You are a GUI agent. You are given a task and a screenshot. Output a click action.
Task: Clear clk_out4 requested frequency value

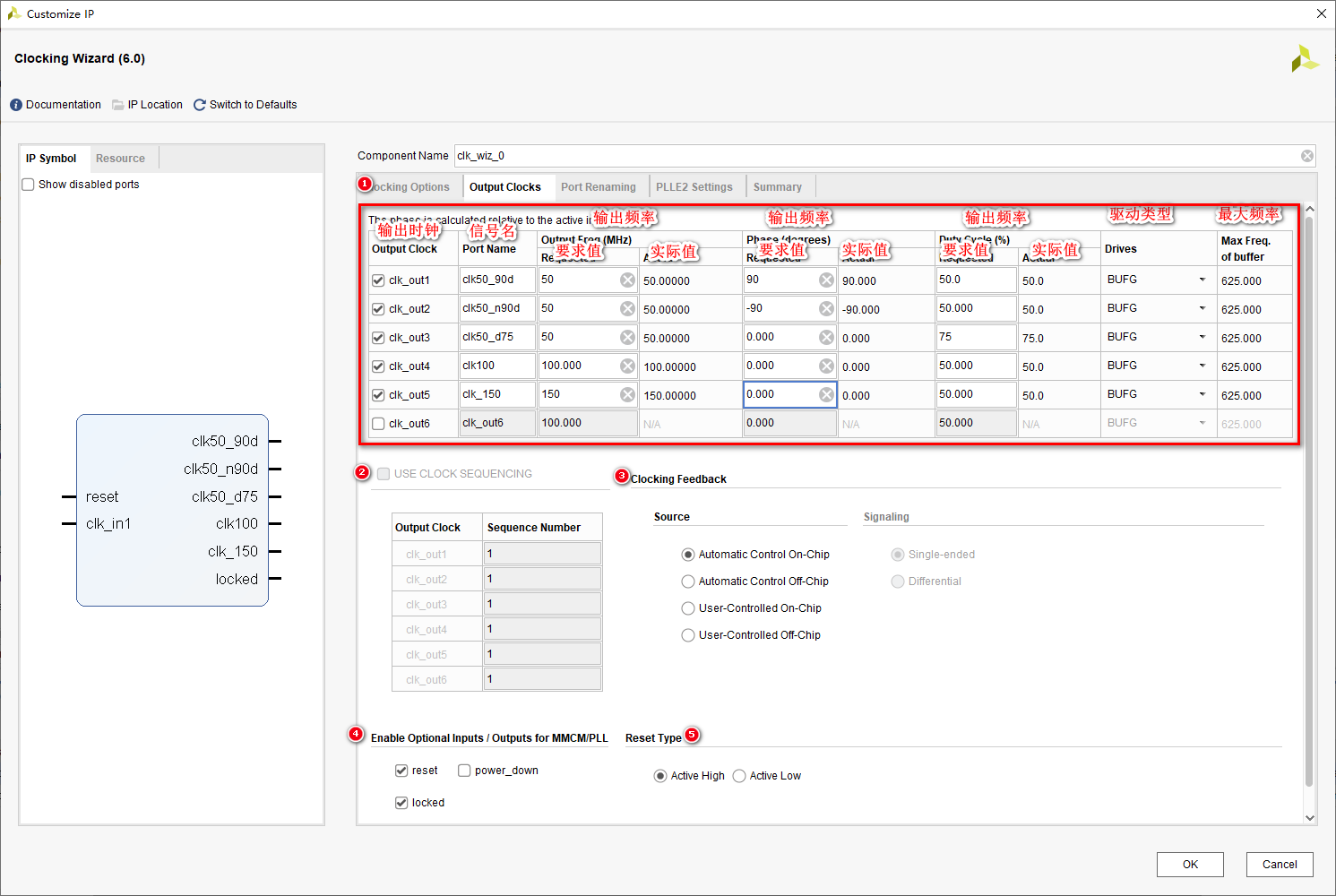[x=627, y=366]
